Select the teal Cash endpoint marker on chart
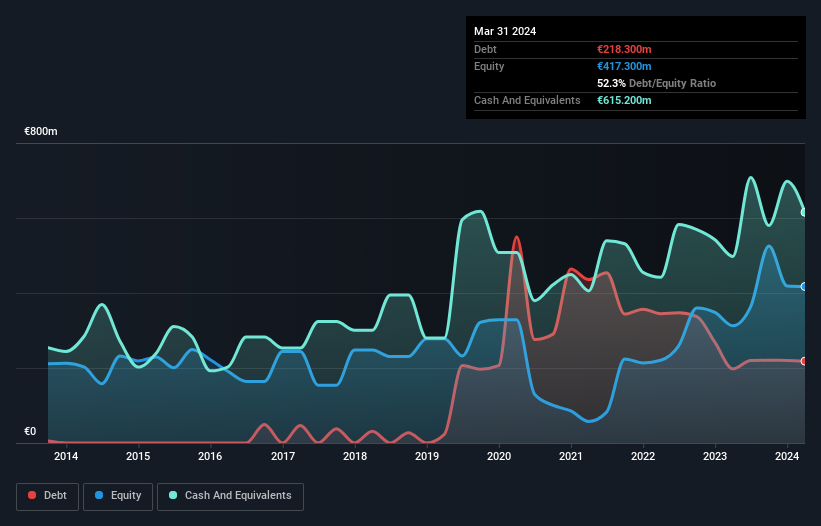Viewport: 821px width, 526px height. [x=804, y=212]
